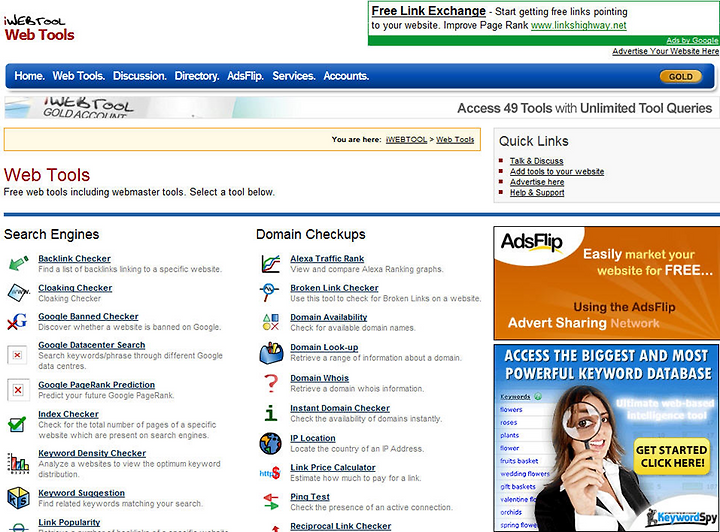Screen dimensions: 720x532
Task: Click Web Tools in the breadcrumb trail
Action: pos(455,140)
